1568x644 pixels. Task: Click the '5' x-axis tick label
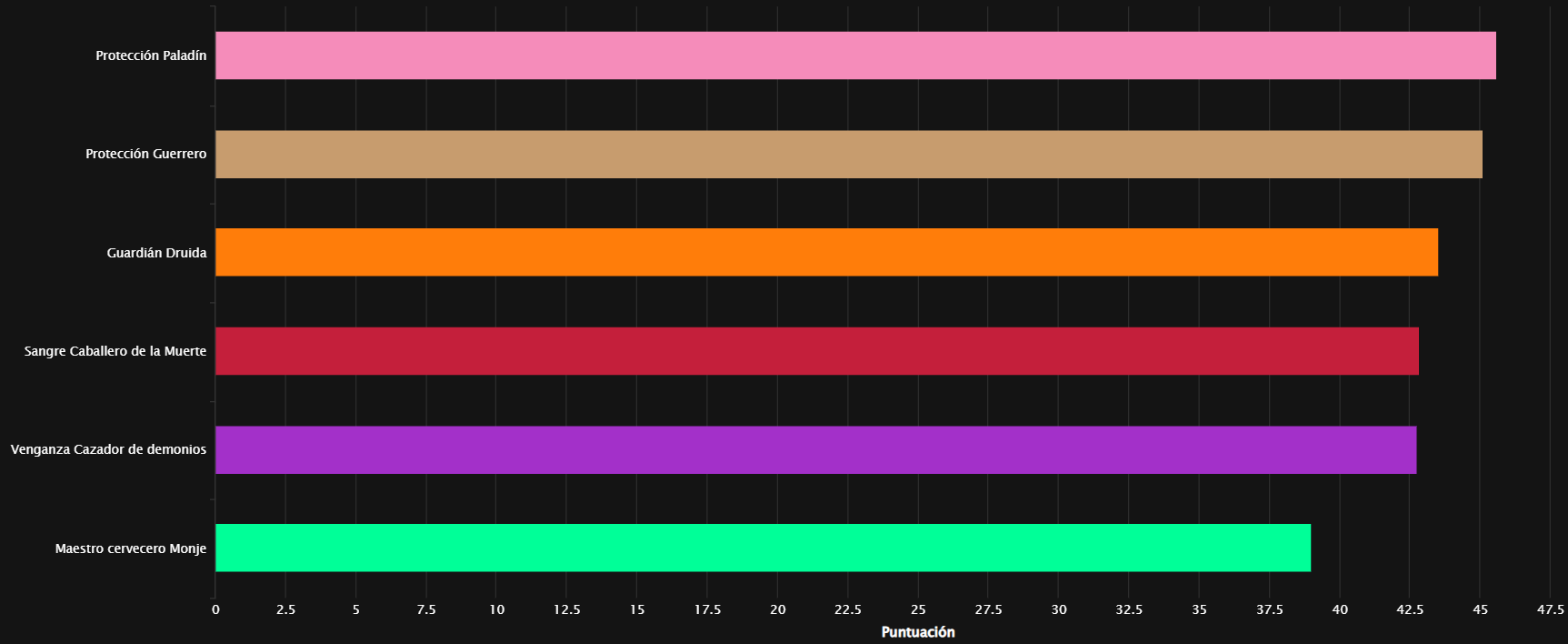click(x=356, y=609)
